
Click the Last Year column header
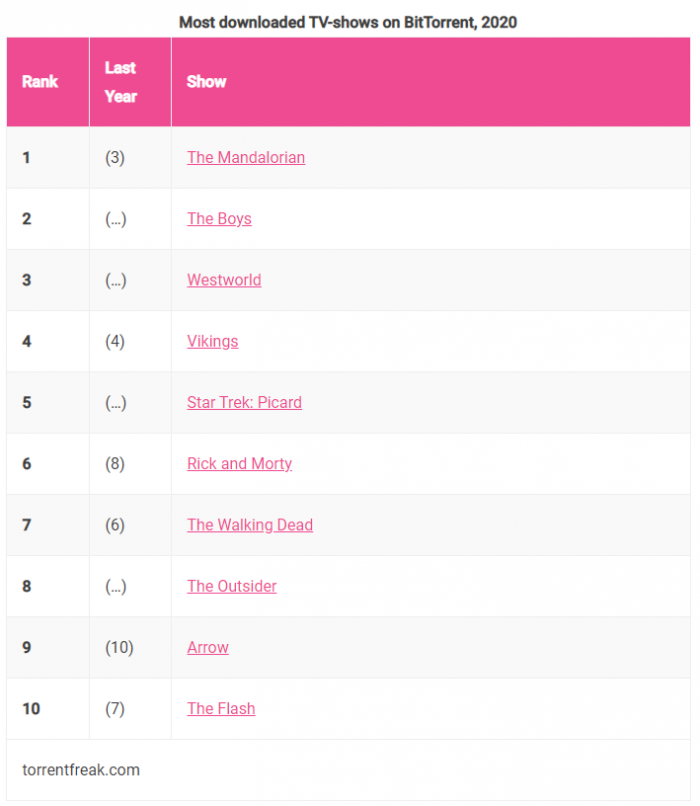pyautogui.click(x=120, y=82)
